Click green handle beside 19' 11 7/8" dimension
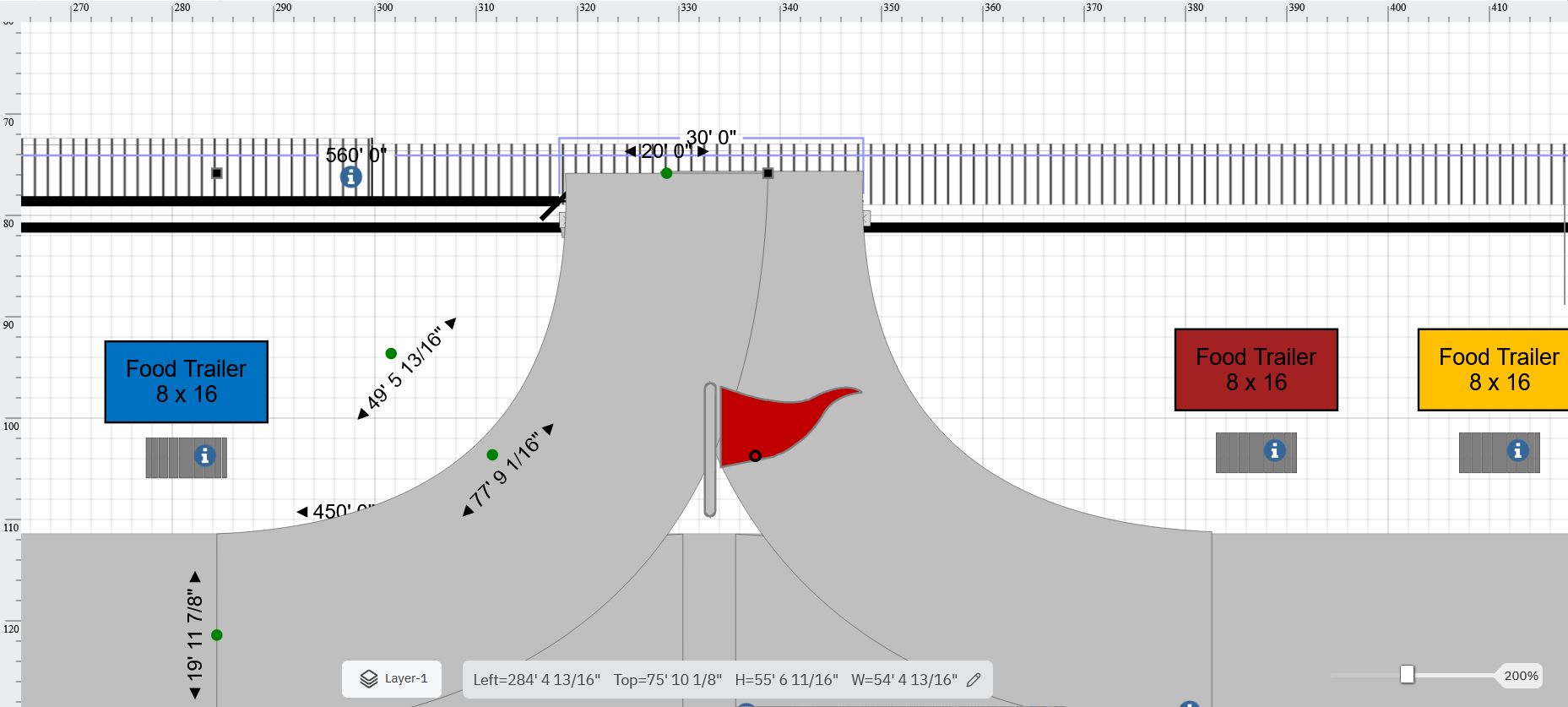 coord(217,635)
